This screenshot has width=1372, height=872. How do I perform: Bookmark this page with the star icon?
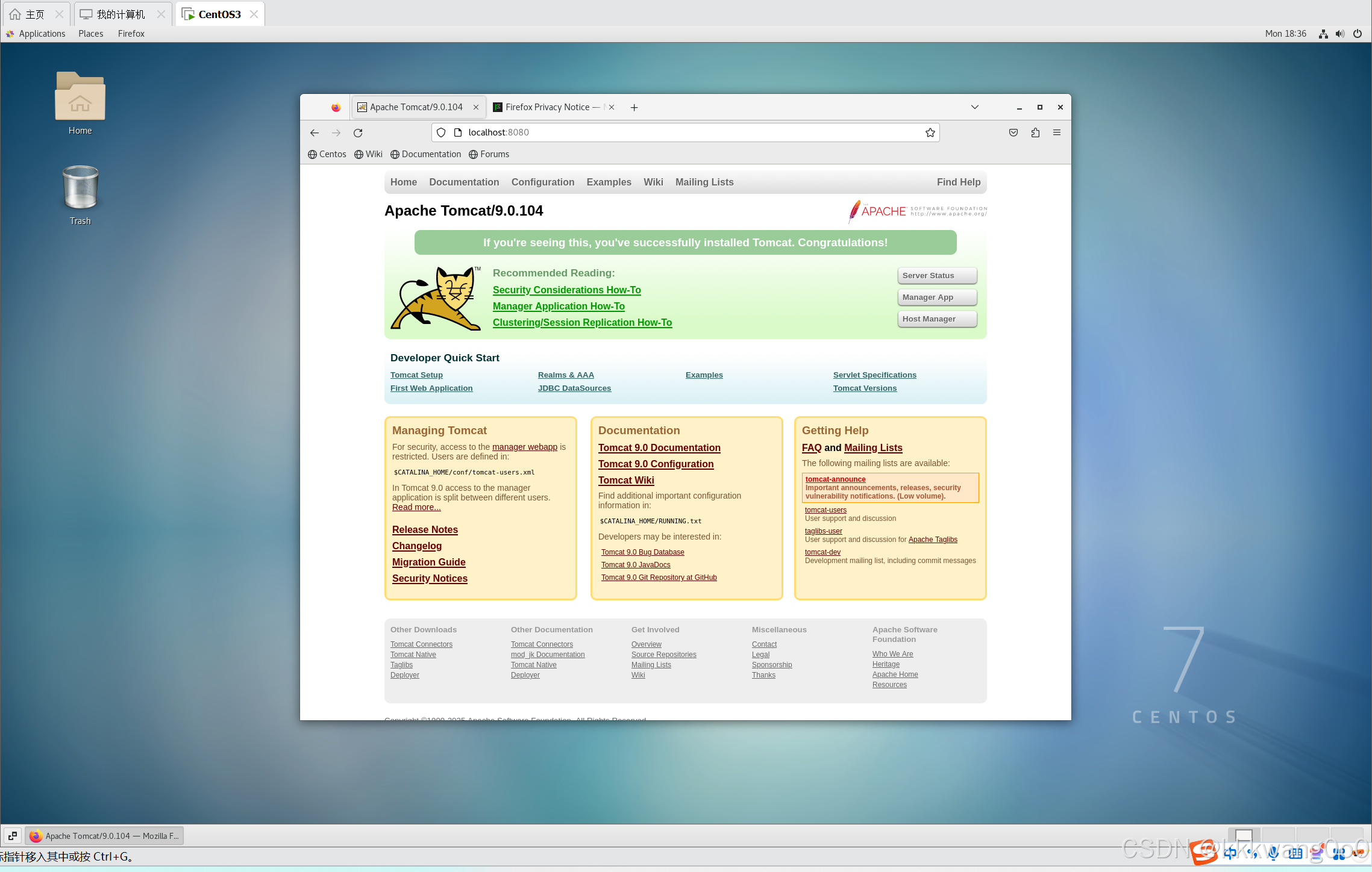click(930, 132)
